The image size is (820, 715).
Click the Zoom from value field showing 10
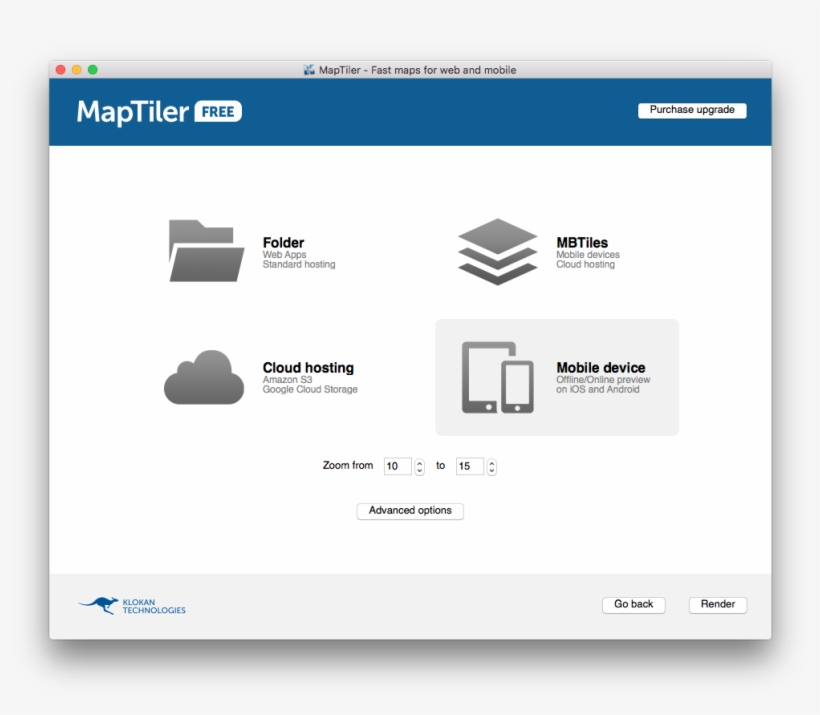397,466
